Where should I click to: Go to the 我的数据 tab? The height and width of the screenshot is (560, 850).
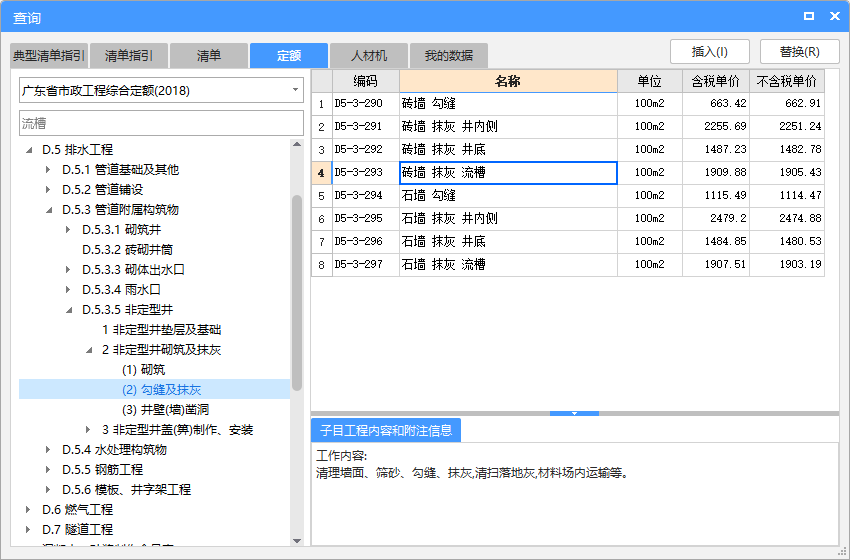click(449, 55)
